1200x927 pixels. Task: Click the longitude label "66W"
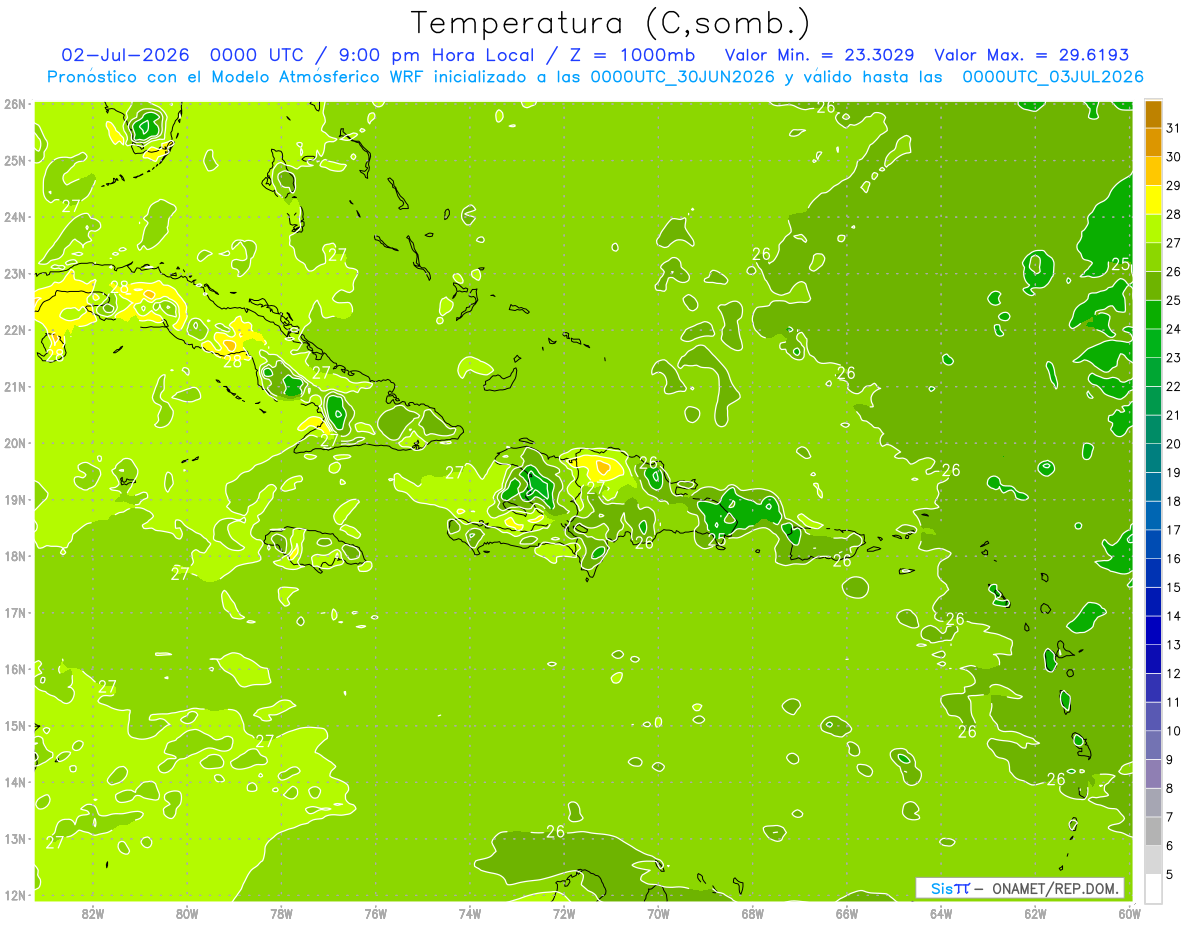pyautogui.click(x=847, y=912)
